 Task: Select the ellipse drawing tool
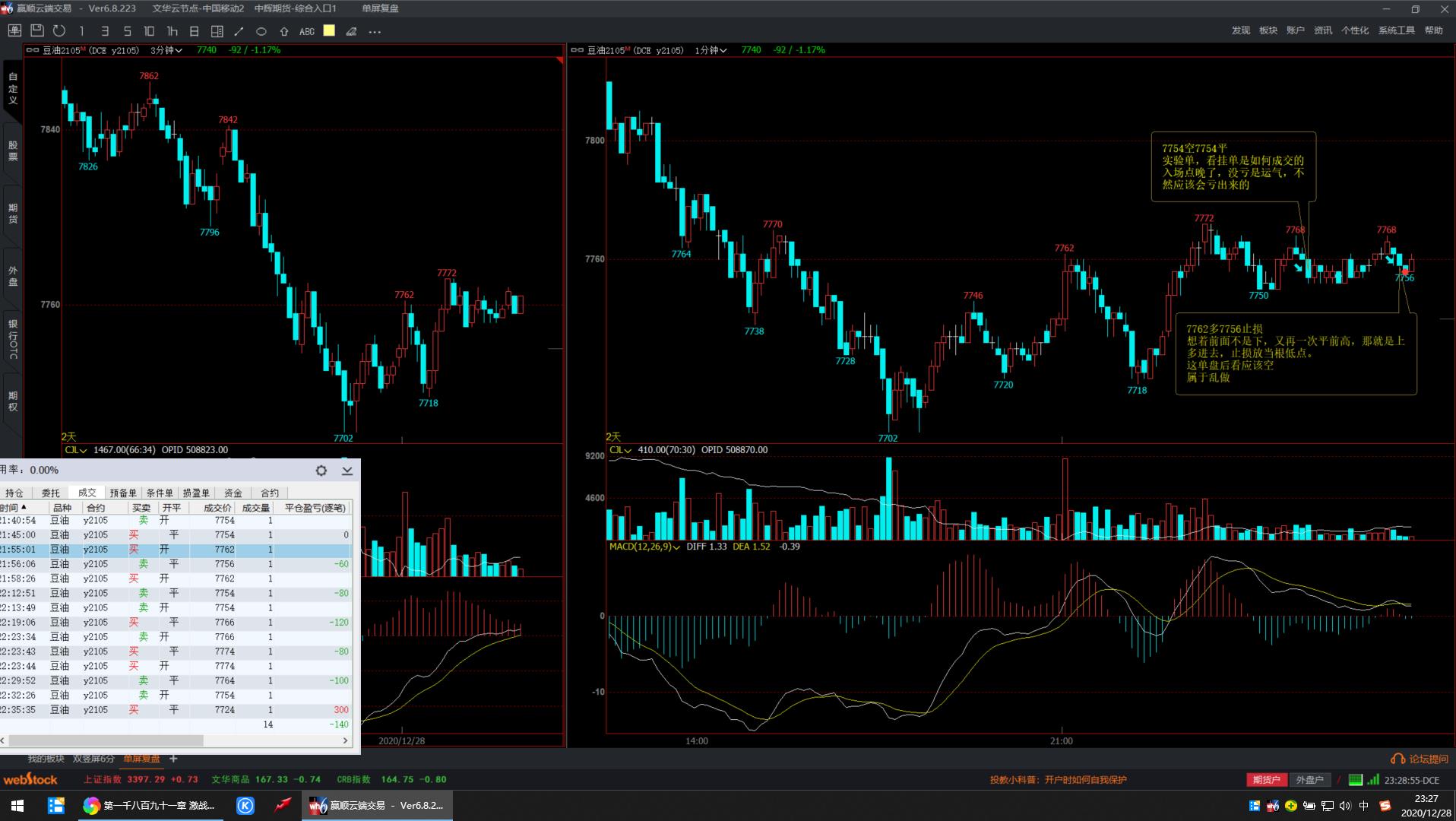click(x=261, y=31)
